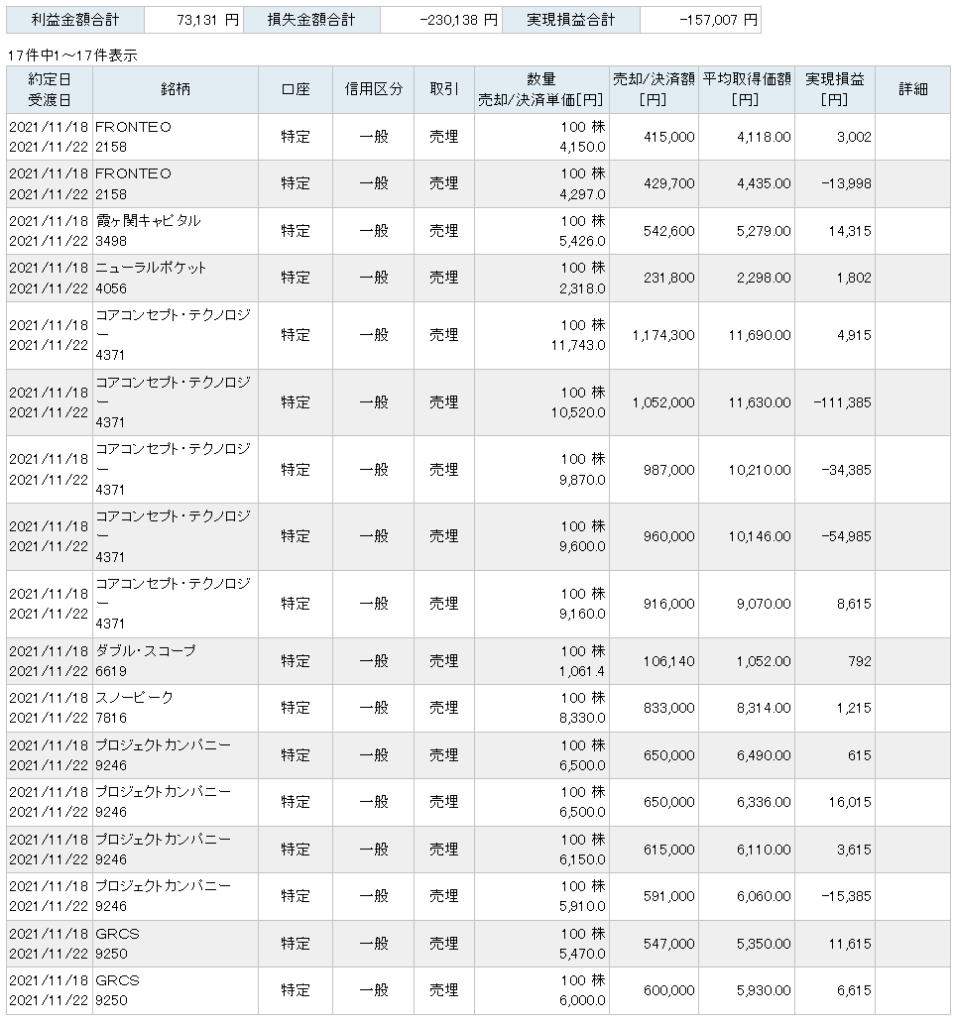The height and width of the screenshot is (1024, 954).
Task: Click the 利益金額合計 label
Action: 75,20
